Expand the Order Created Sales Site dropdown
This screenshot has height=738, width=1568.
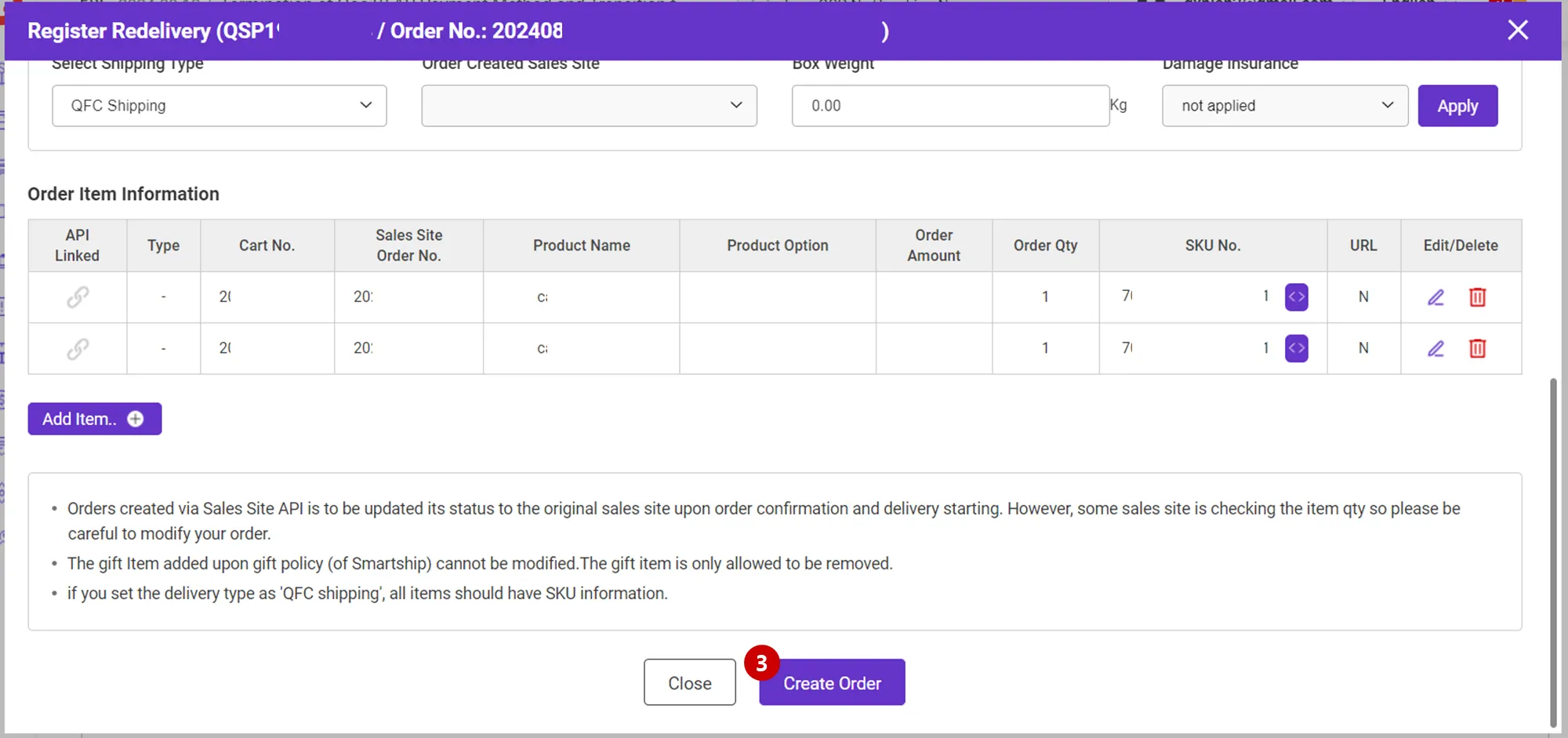589,106
